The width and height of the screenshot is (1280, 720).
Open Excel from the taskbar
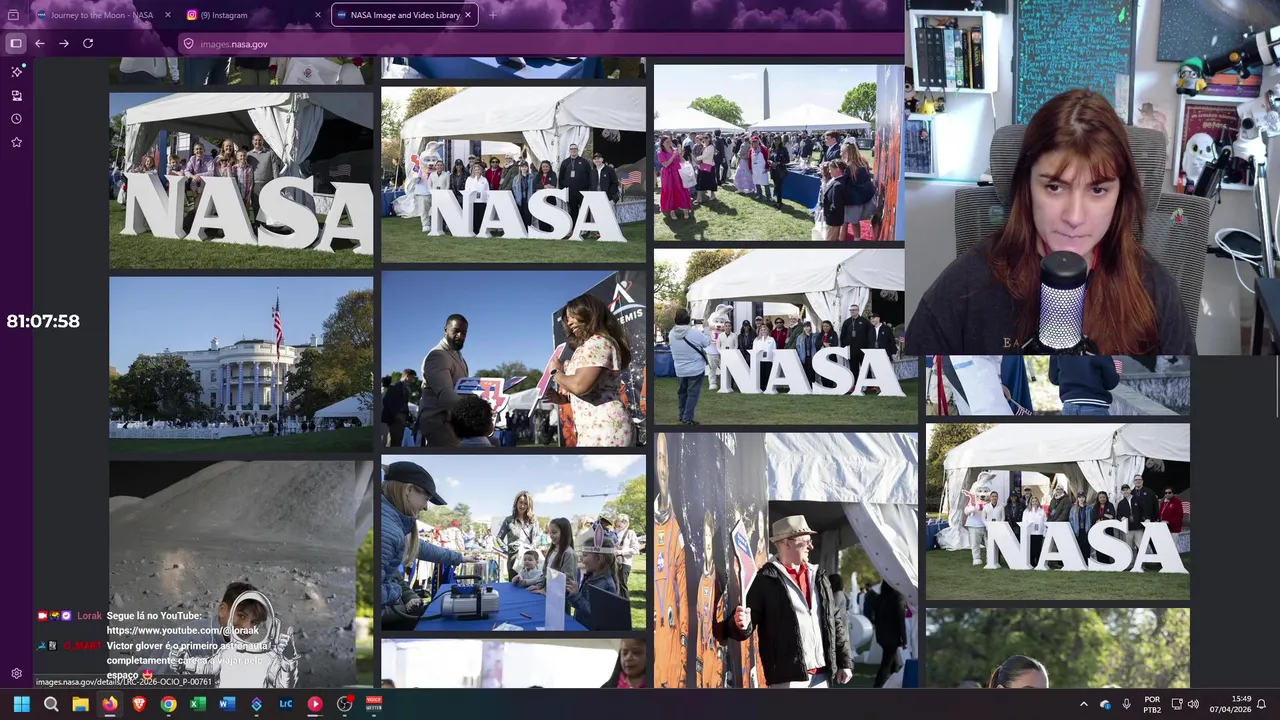pos(198,704)
